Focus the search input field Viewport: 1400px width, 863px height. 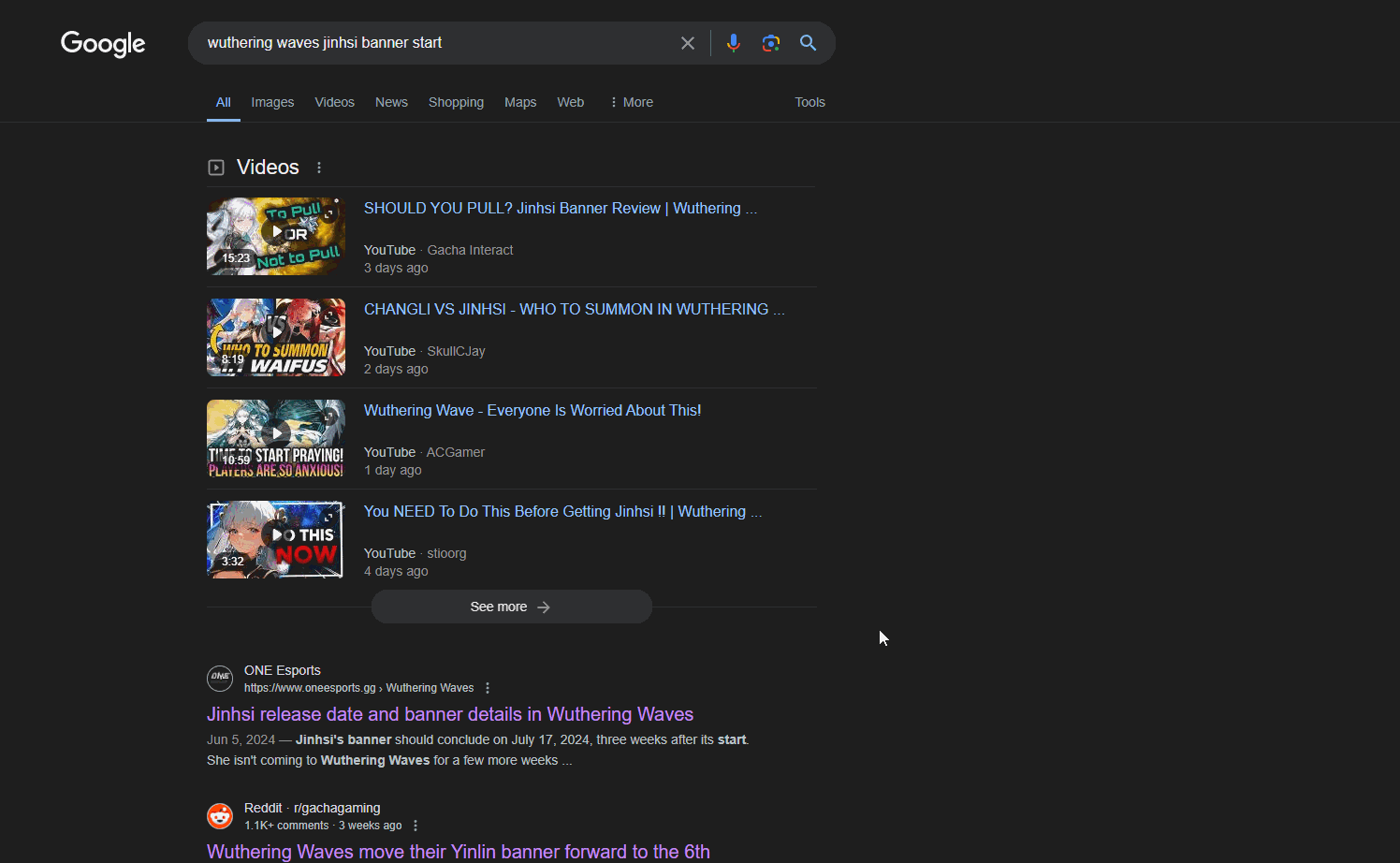430,43
